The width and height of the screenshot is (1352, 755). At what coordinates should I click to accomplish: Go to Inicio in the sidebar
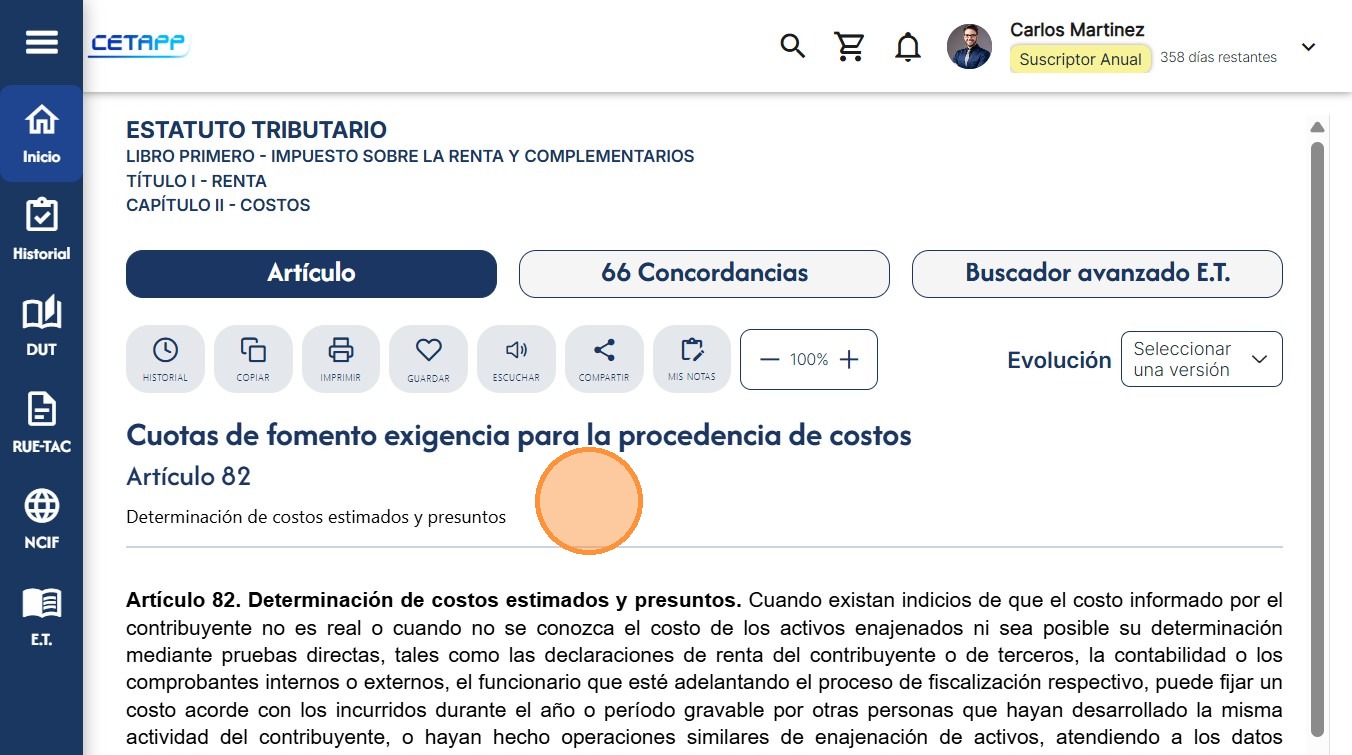tap(41, 133)
